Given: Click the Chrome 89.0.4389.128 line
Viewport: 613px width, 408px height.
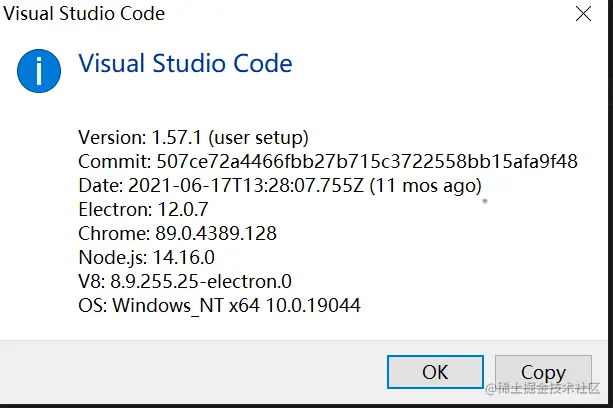Looking at the screenshot, I should click(177, 233).
